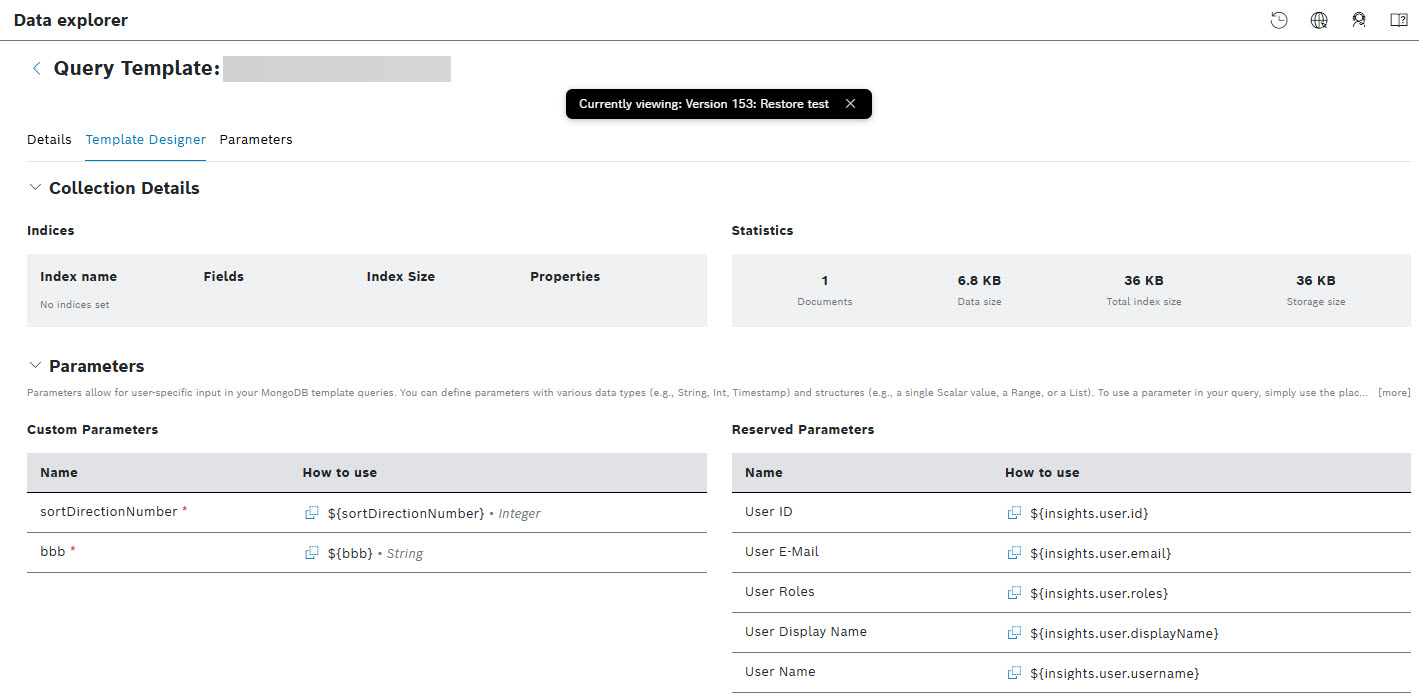The image size is (1419, 700).
Task: Switch to the Details tab
Action: [x=49, y=140]
